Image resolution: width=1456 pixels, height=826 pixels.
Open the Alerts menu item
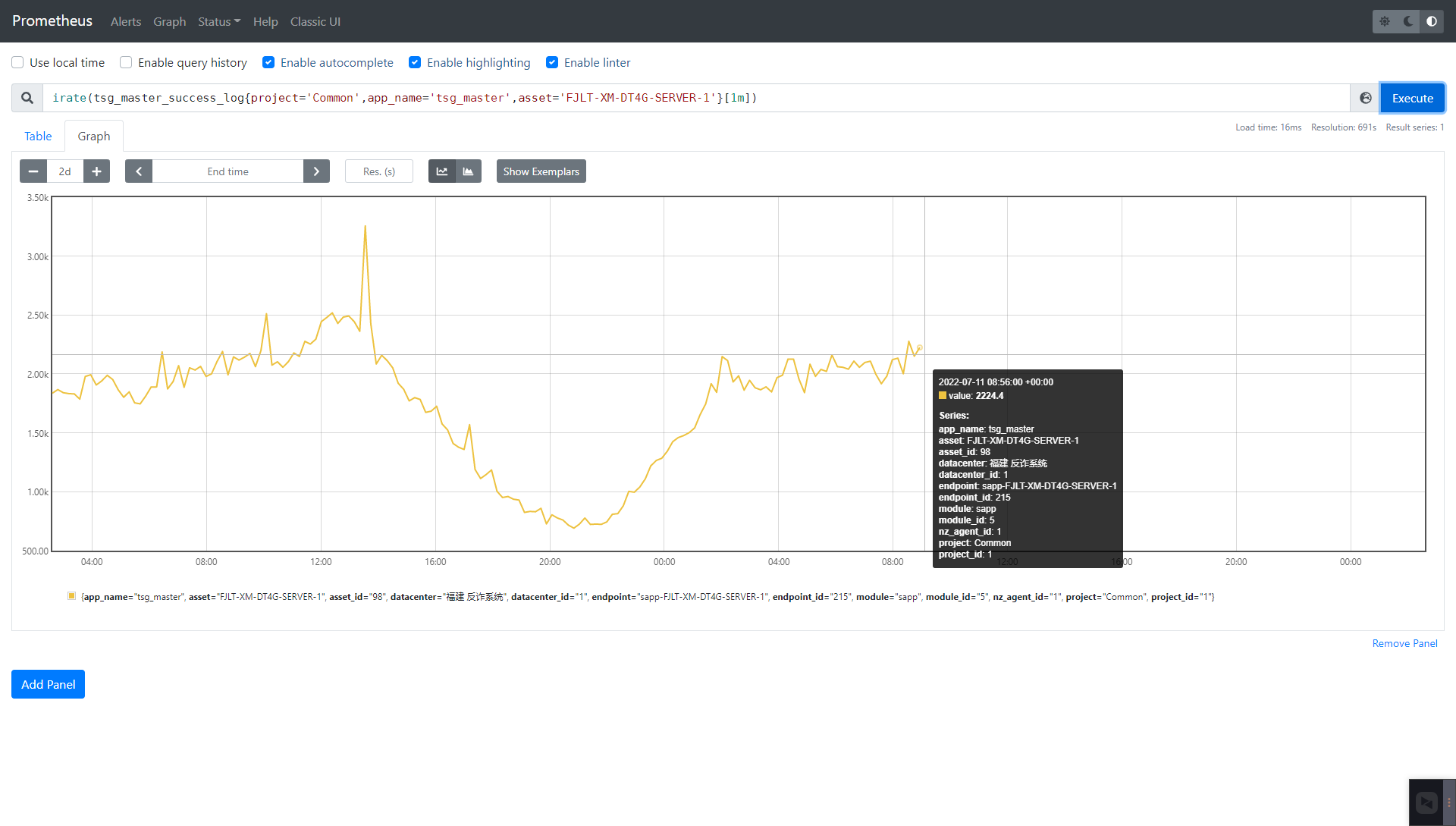pos(126,21)
